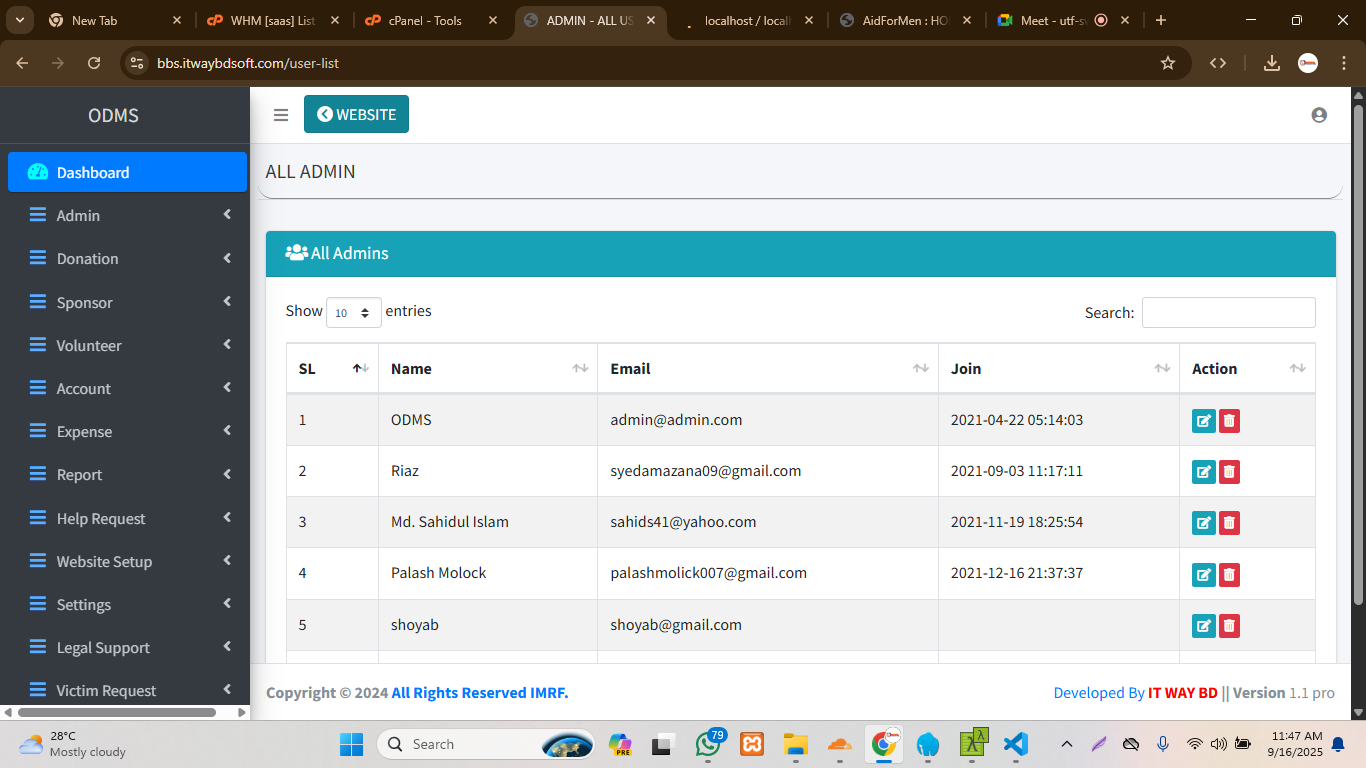Open the Show entries count dropdown
Screen dimensions: 1366x768
pos(353,313)
